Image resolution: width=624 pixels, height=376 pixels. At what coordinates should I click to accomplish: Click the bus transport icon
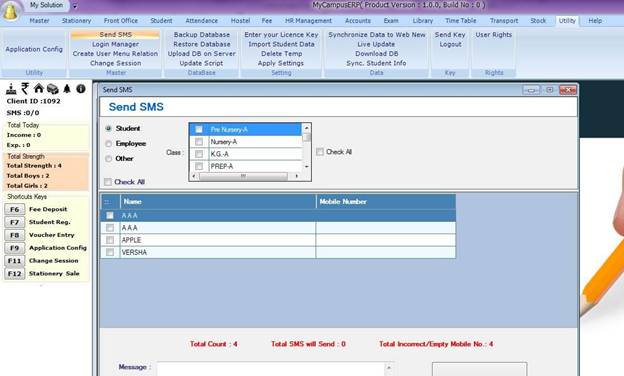(53, 89)
